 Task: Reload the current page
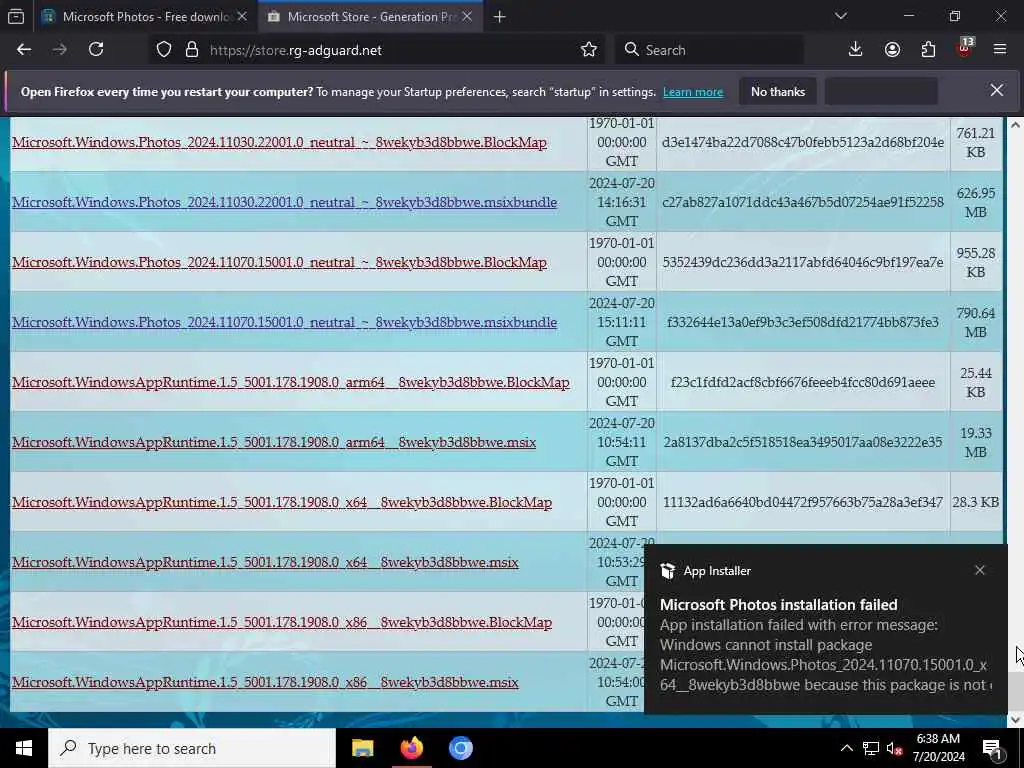tap(96, 50)
